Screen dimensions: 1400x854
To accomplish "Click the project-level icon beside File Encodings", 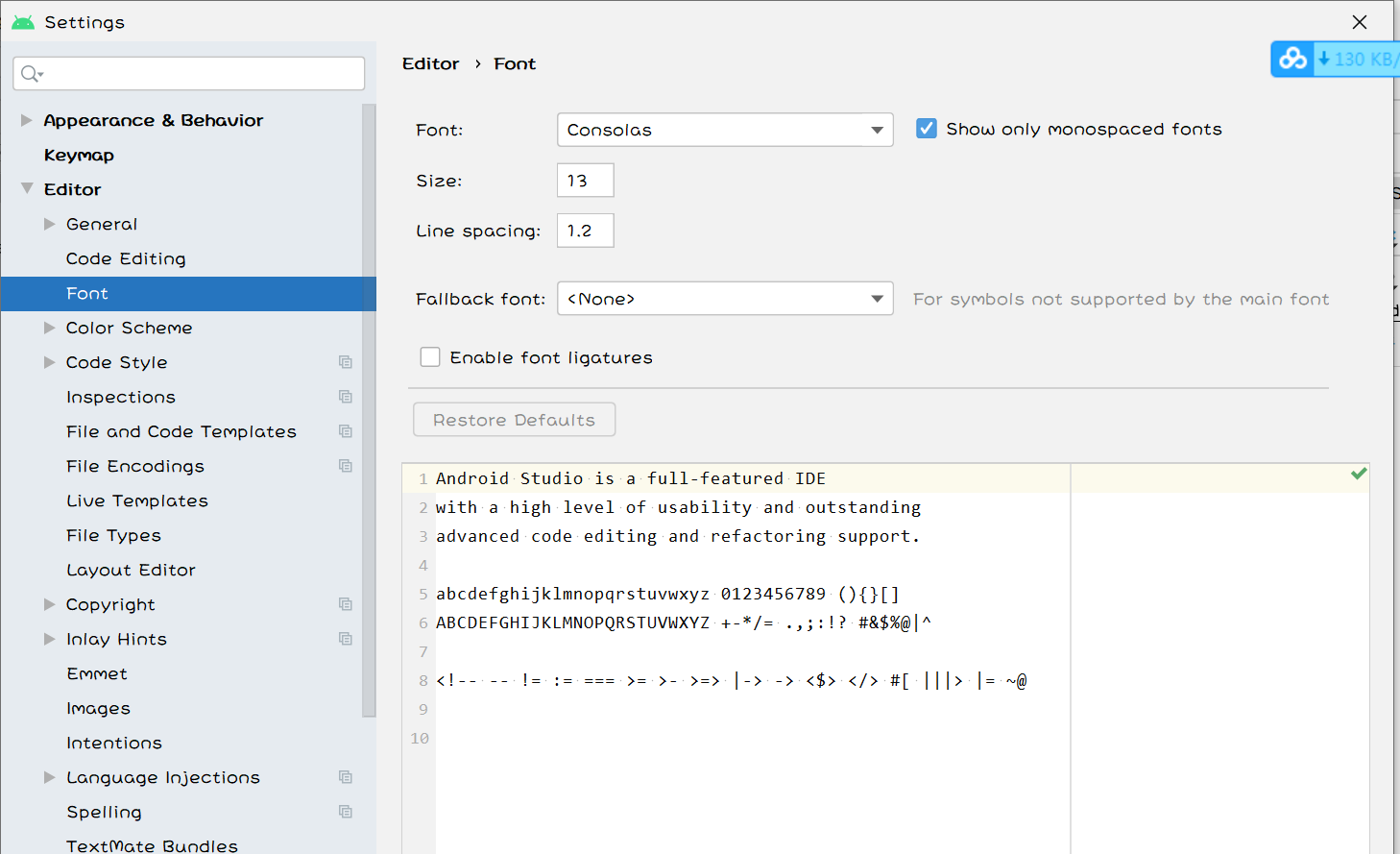I will point(346,466).
